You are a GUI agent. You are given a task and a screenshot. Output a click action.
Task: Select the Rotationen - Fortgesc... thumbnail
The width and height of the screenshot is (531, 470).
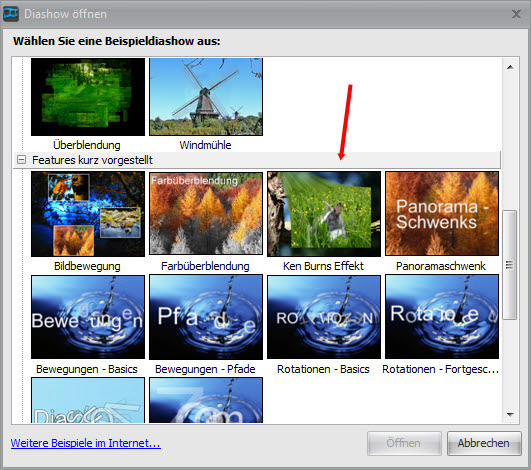pyautogui.click(x=442, y=317)
